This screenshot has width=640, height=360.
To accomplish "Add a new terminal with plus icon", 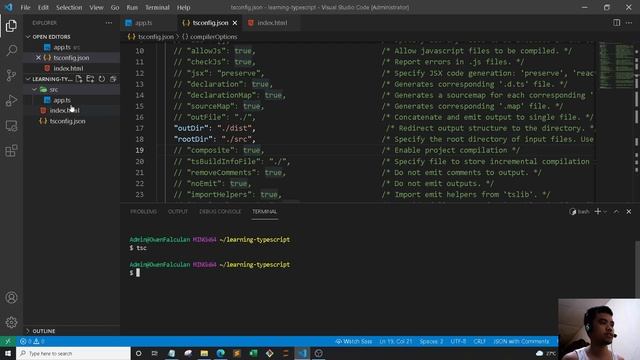I will tap(598, 211).
